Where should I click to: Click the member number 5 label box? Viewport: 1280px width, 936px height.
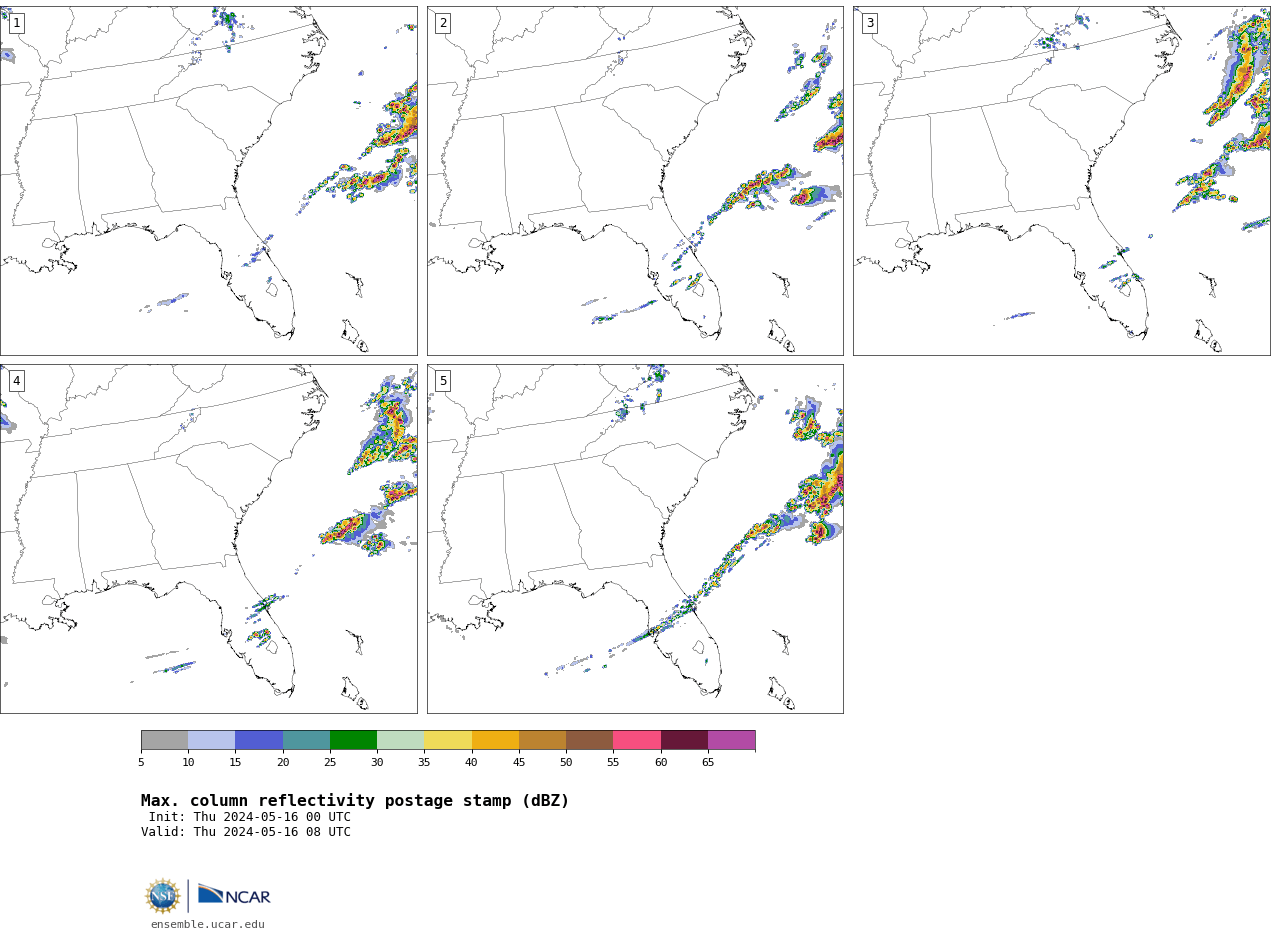443,381
